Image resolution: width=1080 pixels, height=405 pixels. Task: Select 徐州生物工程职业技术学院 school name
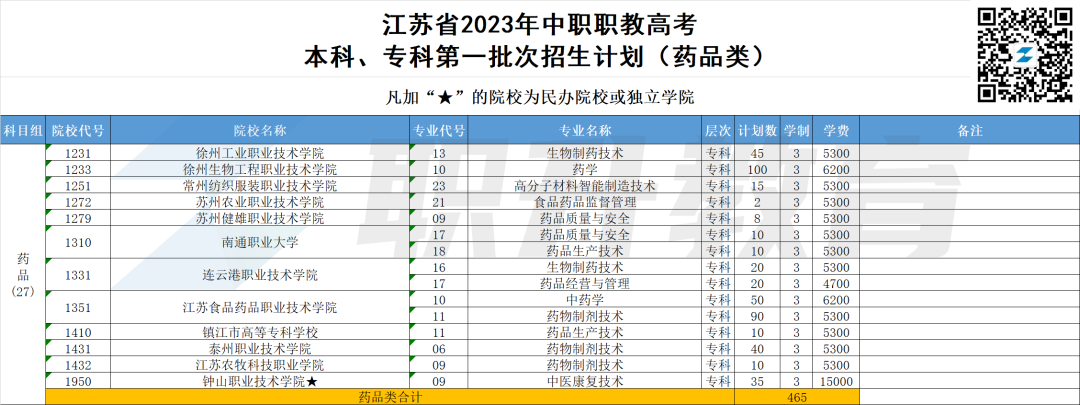260,169
